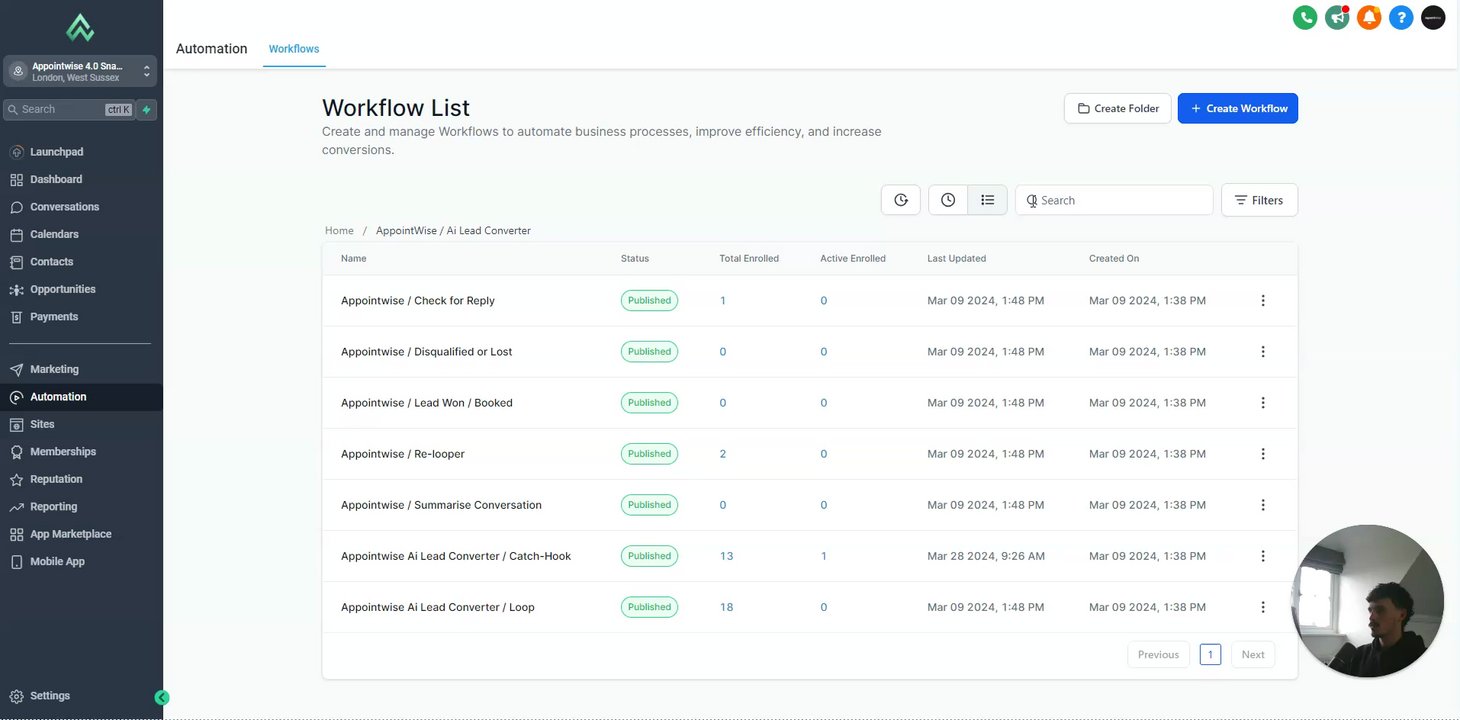Click the workflow Search field

1120,200
